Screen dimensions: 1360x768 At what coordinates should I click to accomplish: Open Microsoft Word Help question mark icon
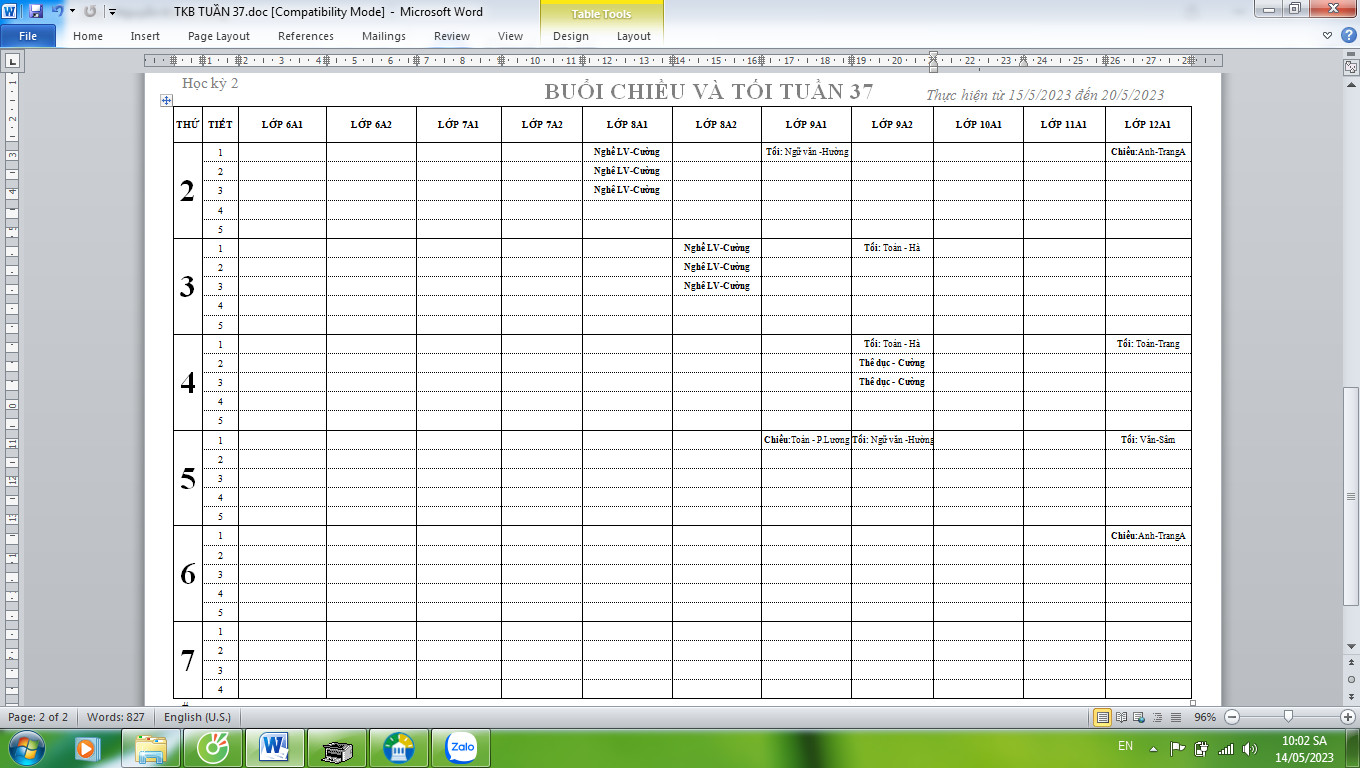click(x=1347, y=36)
